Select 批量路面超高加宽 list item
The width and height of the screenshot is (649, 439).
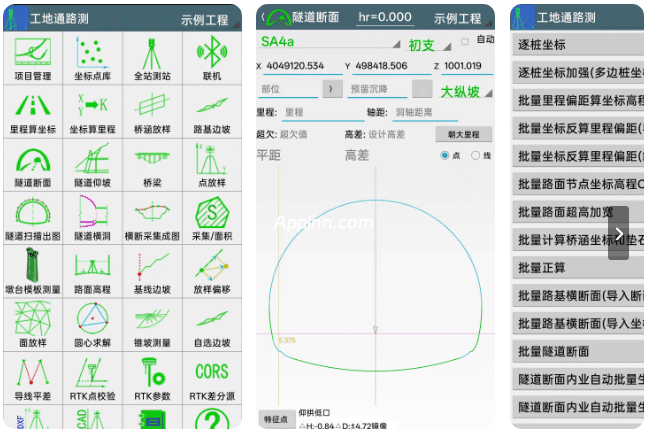click(x=578, y=212)
